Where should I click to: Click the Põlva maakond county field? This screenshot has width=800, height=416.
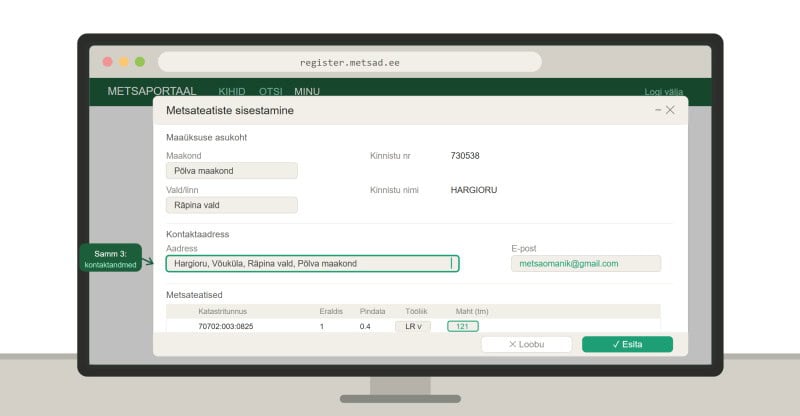[x=232, y=171]
